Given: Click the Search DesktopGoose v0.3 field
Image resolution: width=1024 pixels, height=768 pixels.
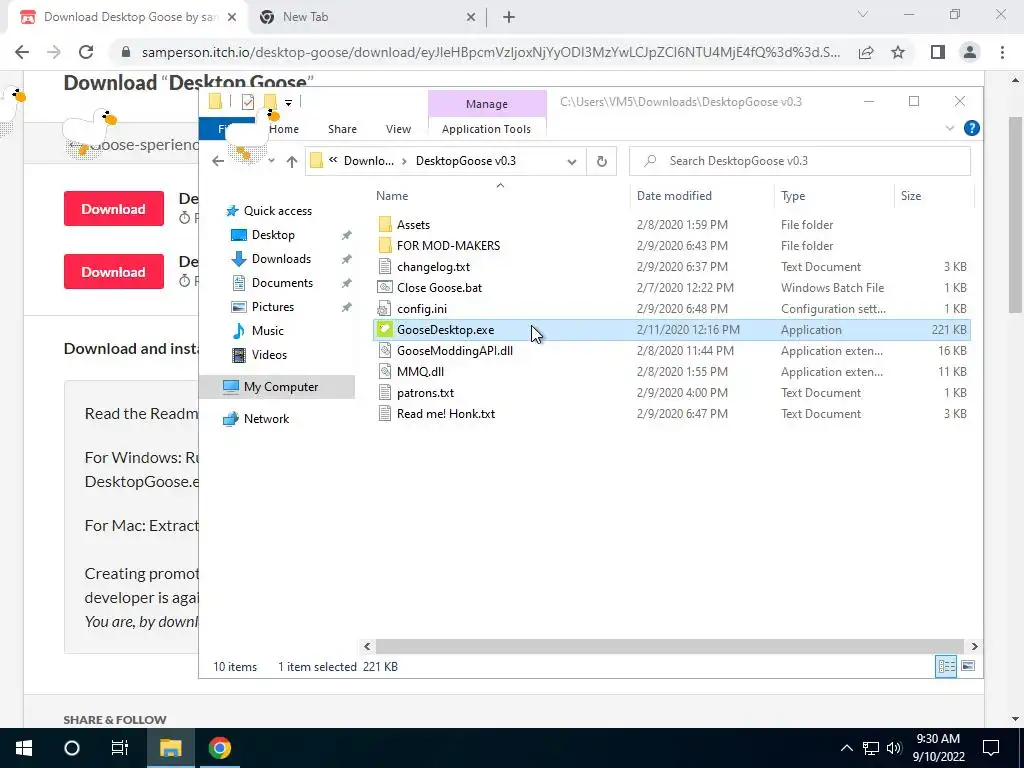Looking at the screenshot, I should [x=800, y=161].
